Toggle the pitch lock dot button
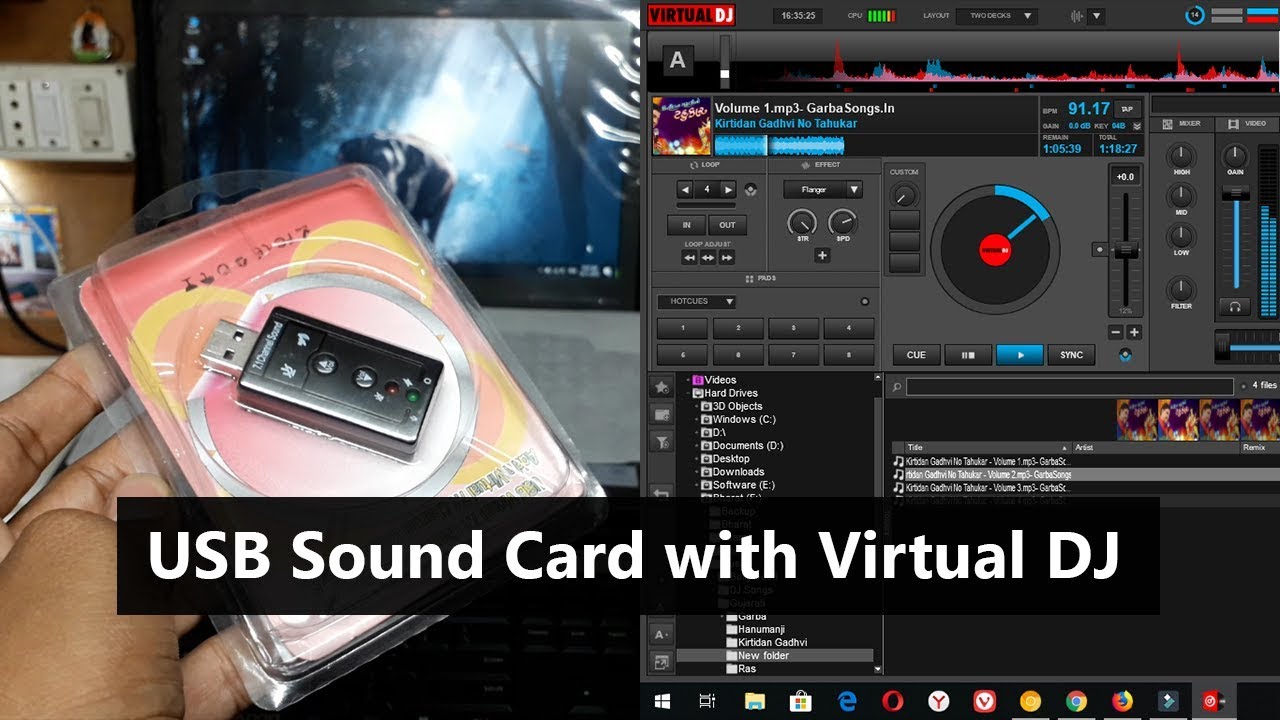This screenshot has width=1280, height=720. click(1099, 249)
